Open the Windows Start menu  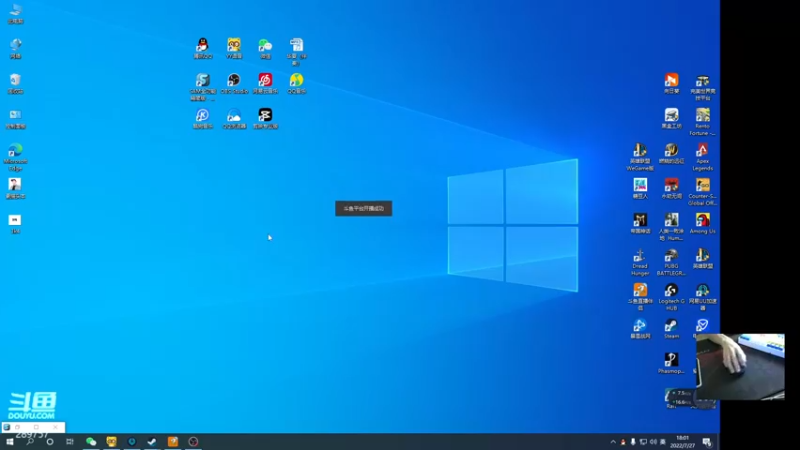(10, 442)
